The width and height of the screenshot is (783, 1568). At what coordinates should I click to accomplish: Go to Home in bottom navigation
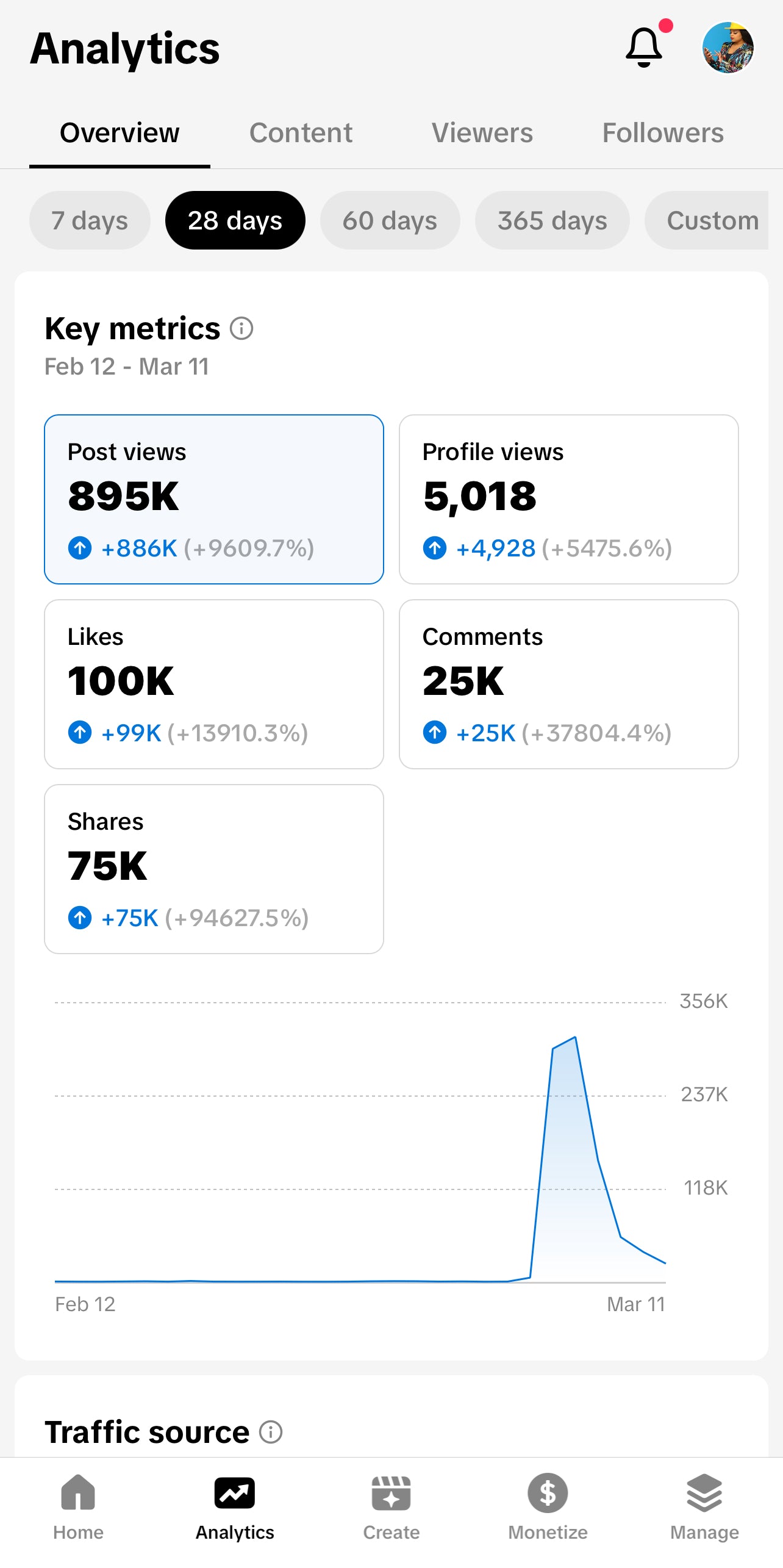click(78, 1506)
